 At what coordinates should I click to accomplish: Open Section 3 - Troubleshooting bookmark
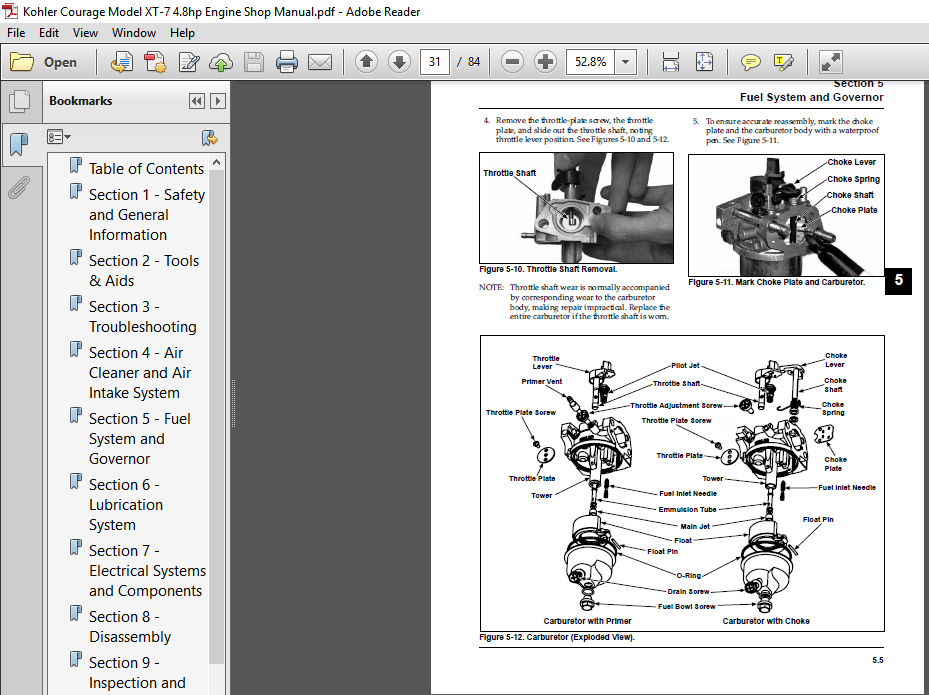tap(142, 316)
